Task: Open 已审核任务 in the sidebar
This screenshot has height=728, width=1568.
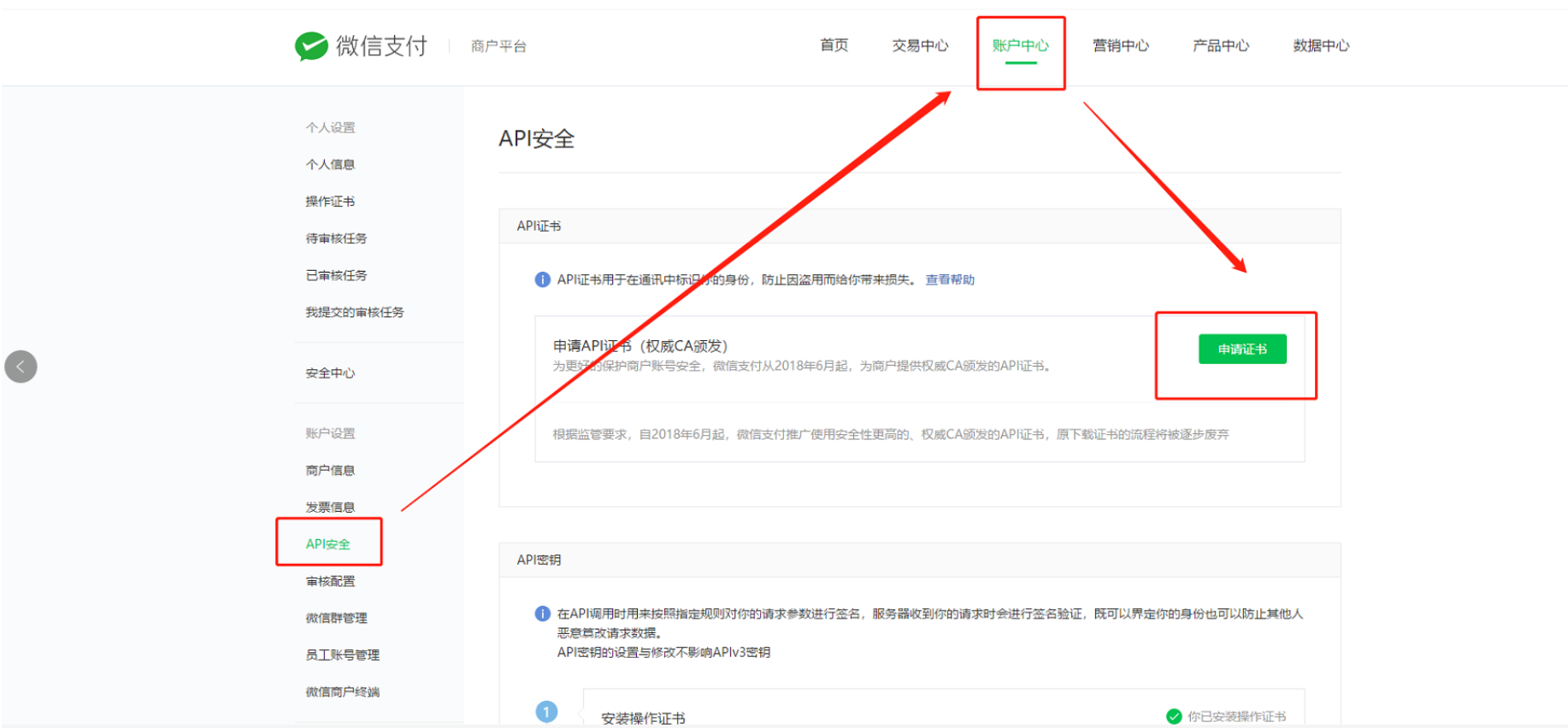Action: [x=336, y=275]
